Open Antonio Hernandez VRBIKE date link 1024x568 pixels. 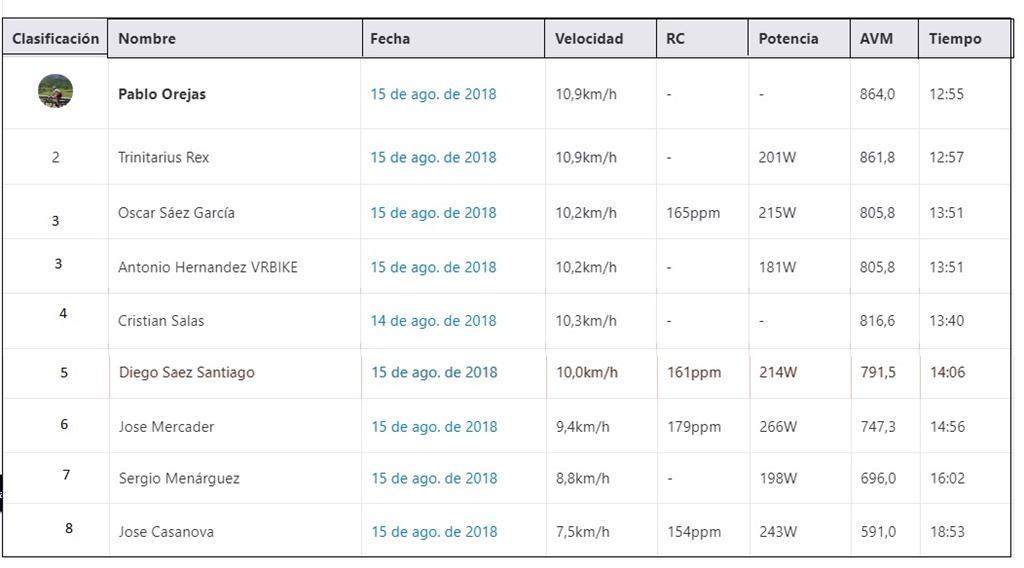pos(434,267)
